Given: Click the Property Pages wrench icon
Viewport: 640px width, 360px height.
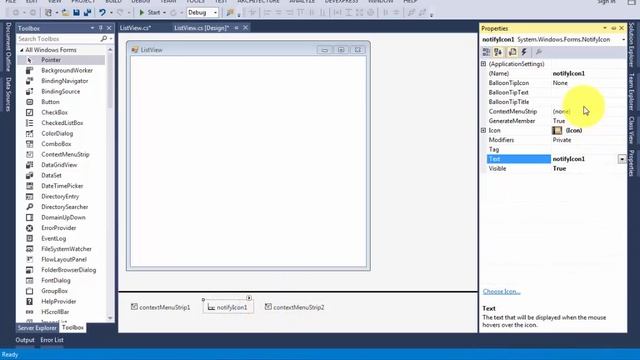Looking at the screenshot, I should tap(539, 52).
